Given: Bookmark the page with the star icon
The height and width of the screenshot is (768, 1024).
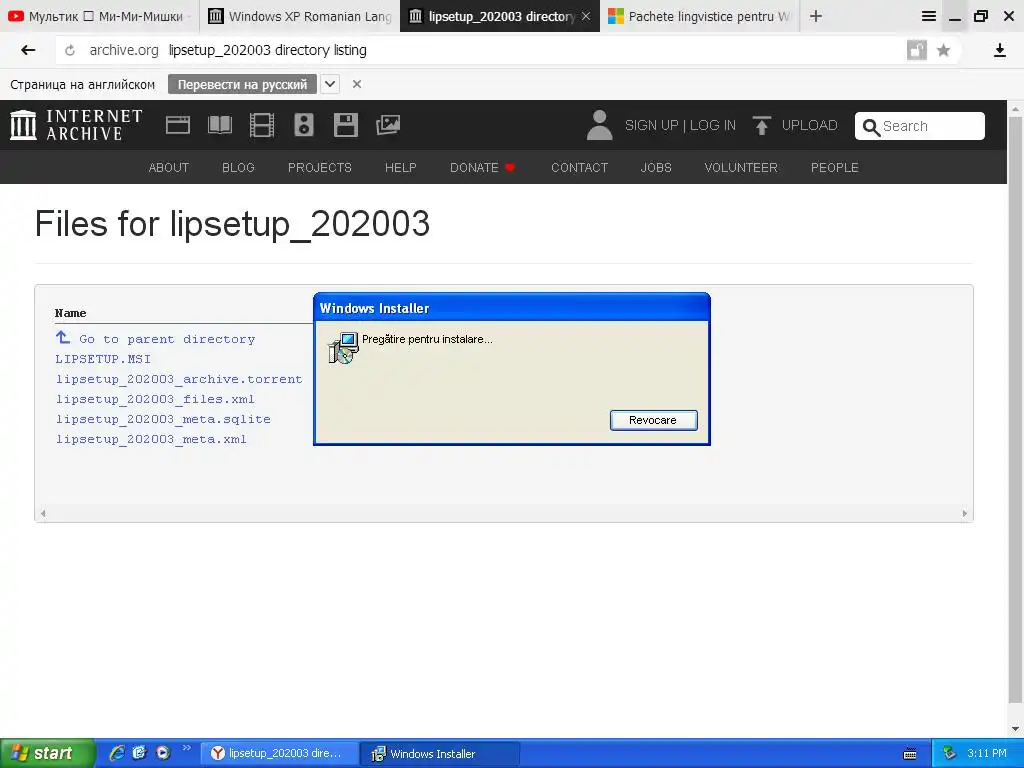Looking at the screenshot, I should 943,50.
